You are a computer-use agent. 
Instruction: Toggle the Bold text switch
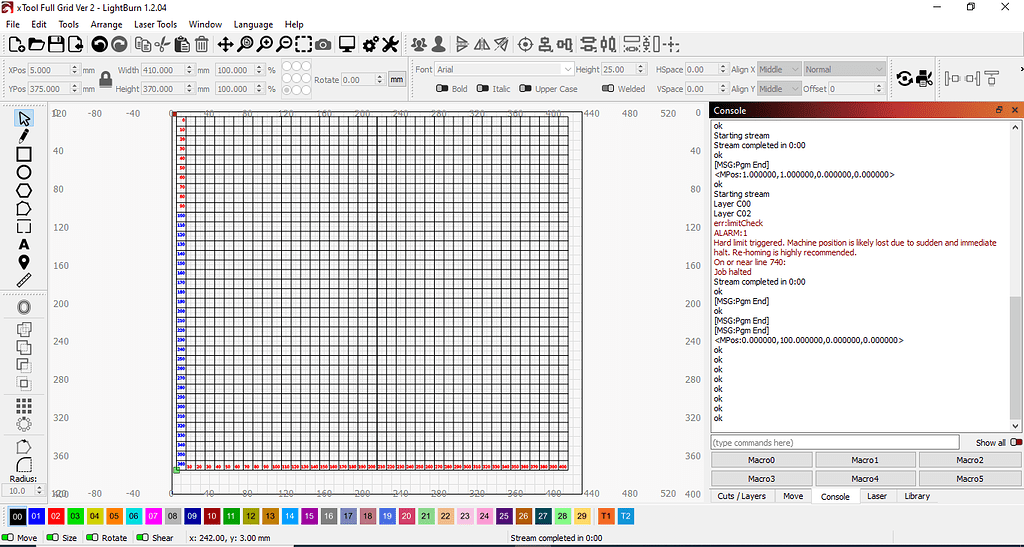pos(443,89)
